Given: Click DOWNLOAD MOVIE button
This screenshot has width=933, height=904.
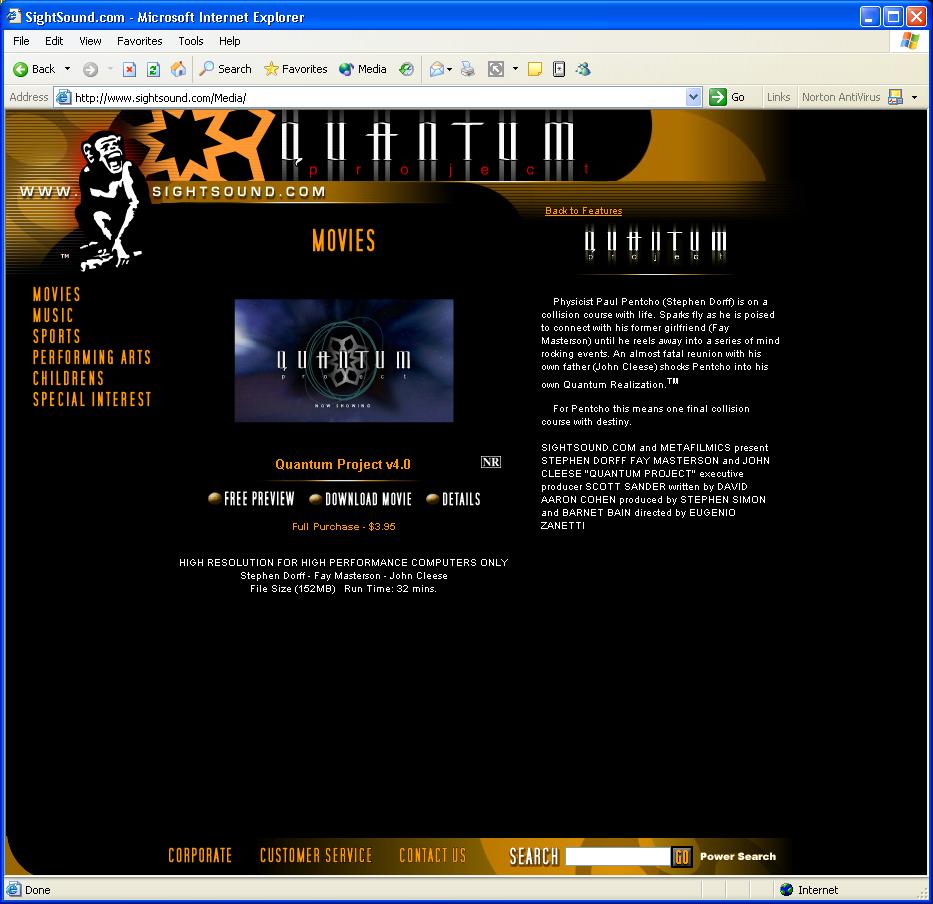Looking at the screenshot, I should (361, 499).
